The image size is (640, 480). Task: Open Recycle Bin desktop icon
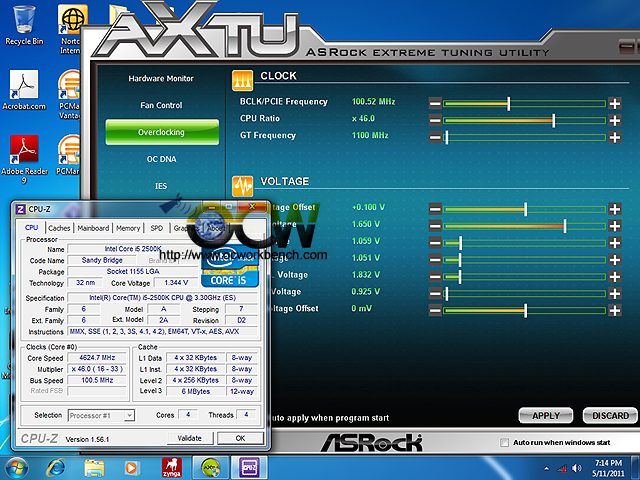point(24,24)
